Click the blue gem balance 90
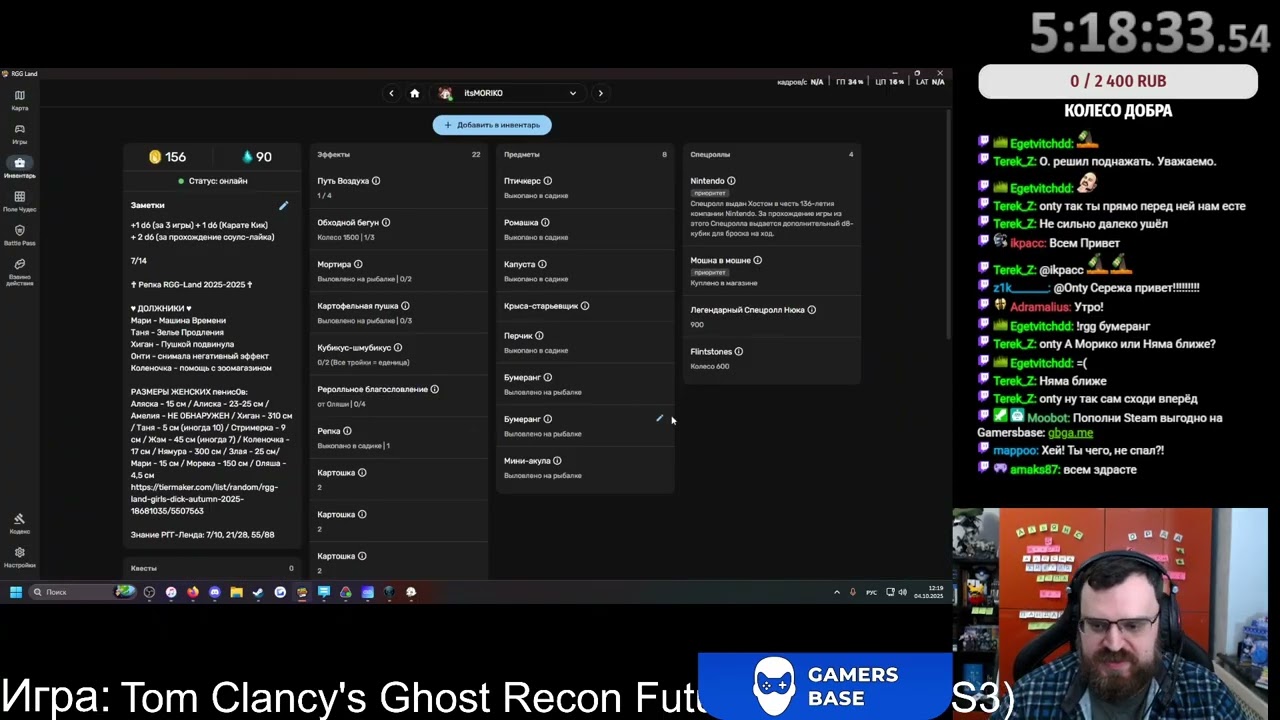This screenshot has height=720, width=1280. tap(257, 157)
